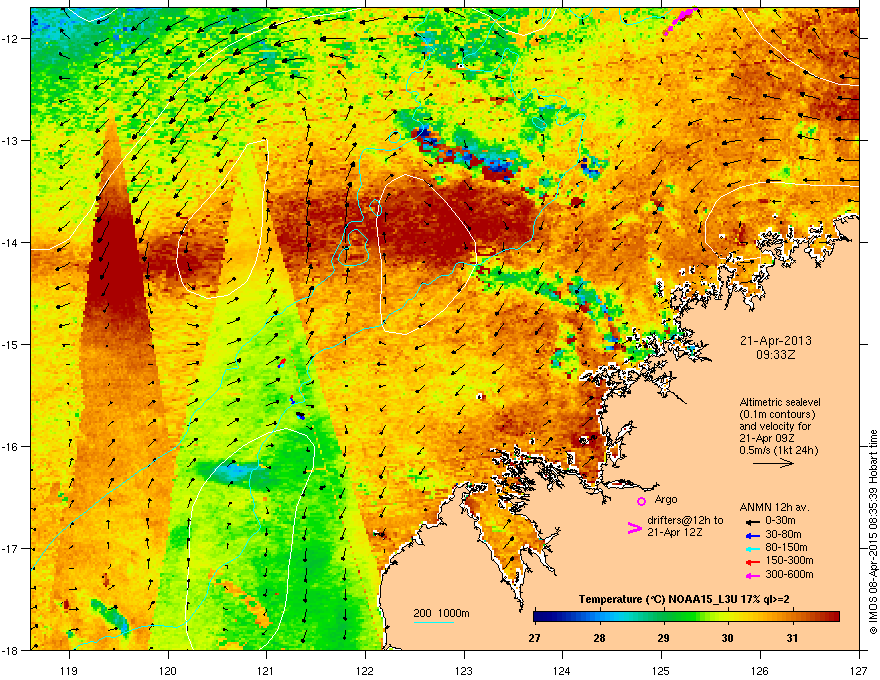The width and height of the screenshot is (880, 680).
Task: Click the 0.5m/s velocity scale arrow
Action: click(x=773, y=463)
